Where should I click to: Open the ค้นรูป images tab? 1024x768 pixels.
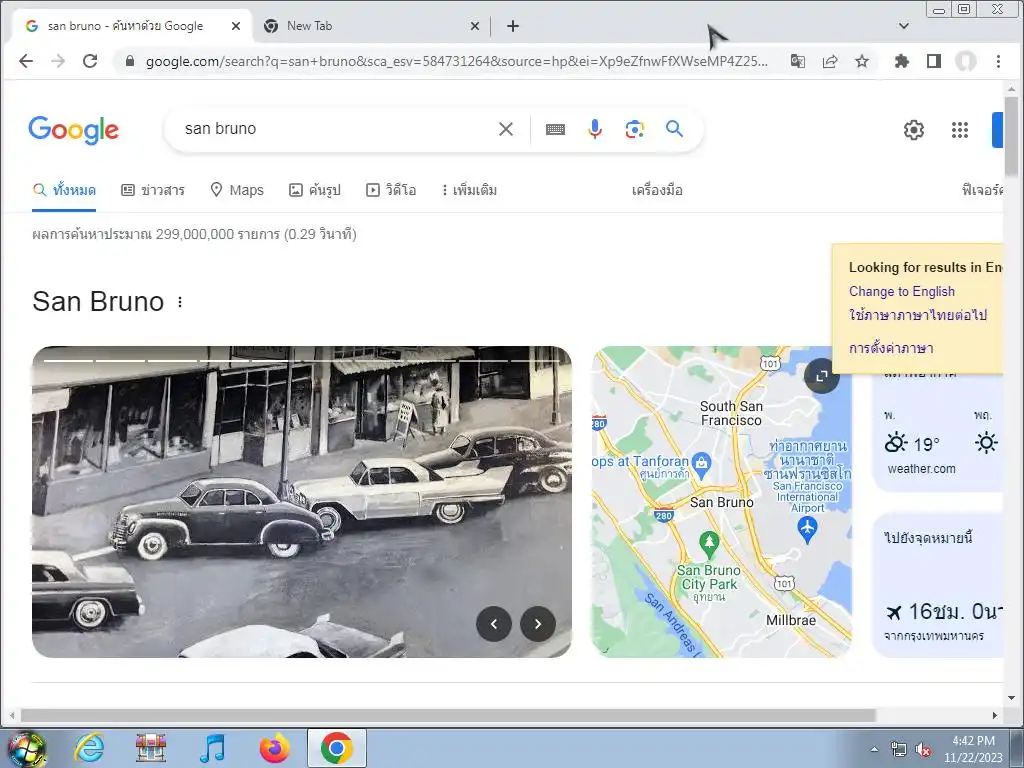click(x=315, y=190)
